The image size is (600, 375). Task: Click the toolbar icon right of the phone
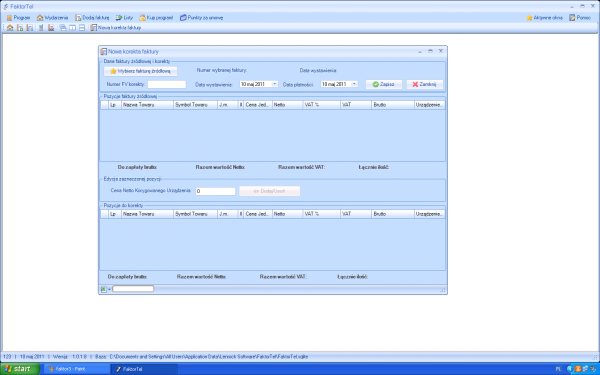click(x=51, y=28)
